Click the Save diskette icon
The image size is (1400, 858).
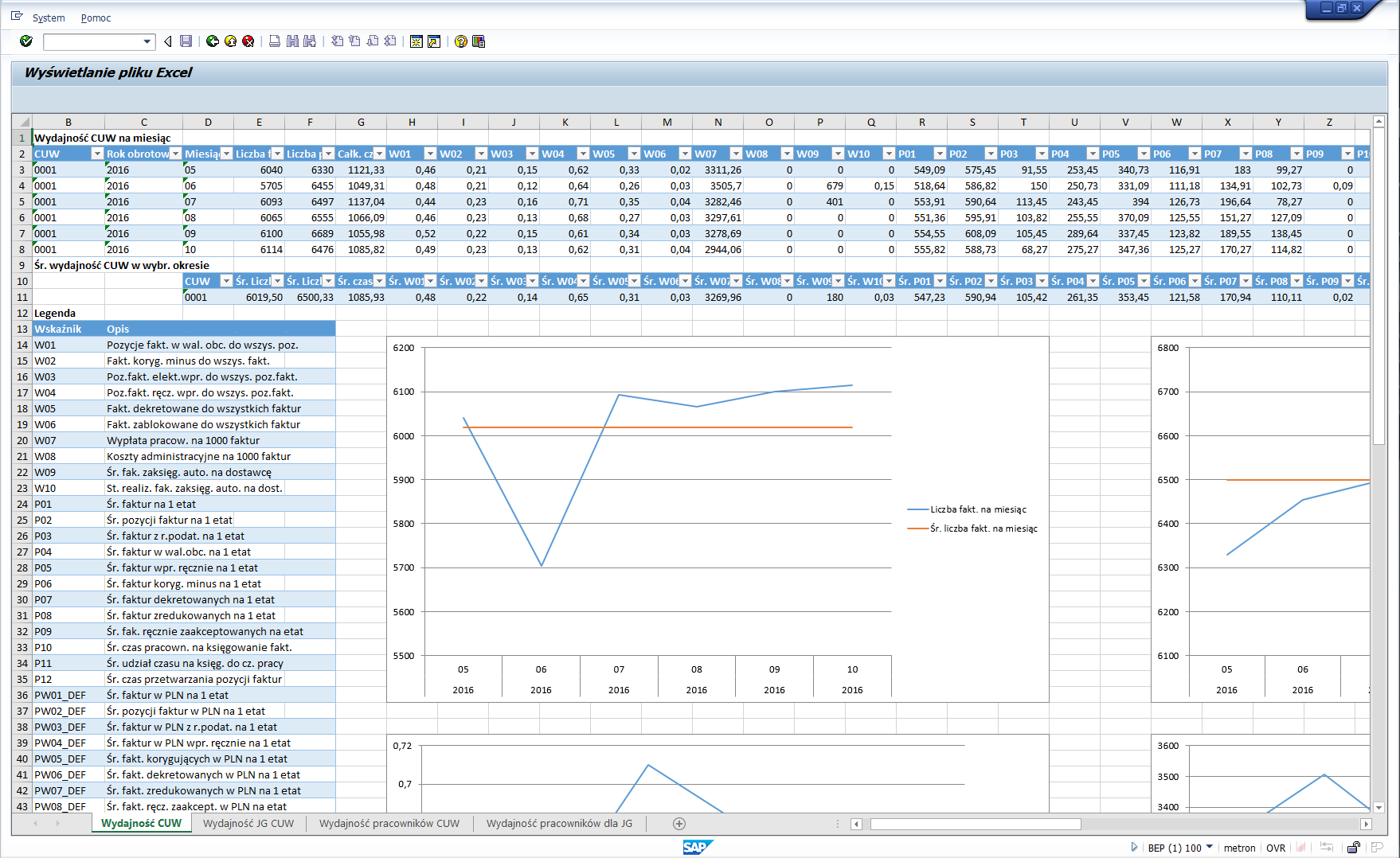point(186,41)
